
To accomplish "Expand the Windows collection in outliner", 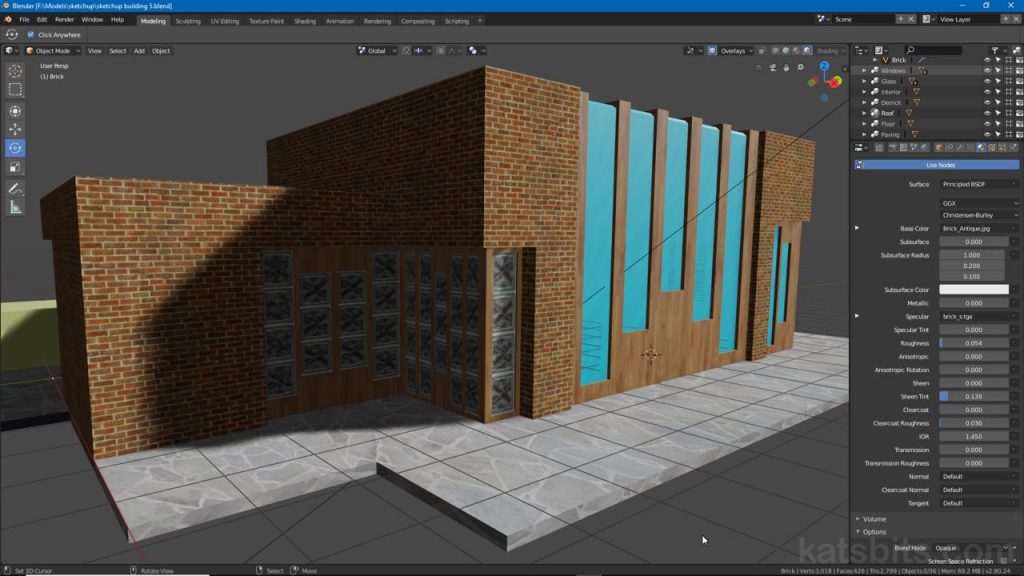I will [865, 71].
